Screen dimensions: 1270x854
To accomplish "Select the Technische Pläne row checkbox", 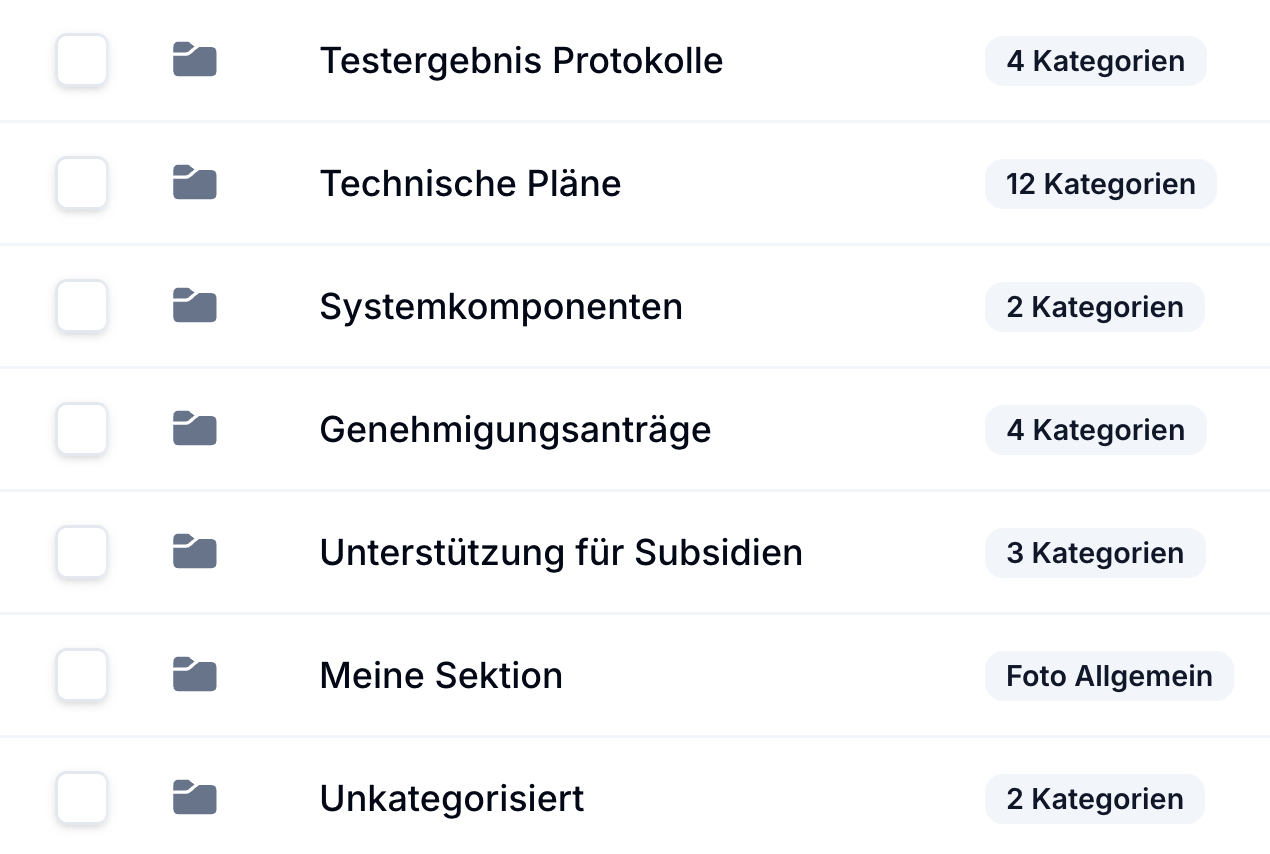I will [81, 183].
